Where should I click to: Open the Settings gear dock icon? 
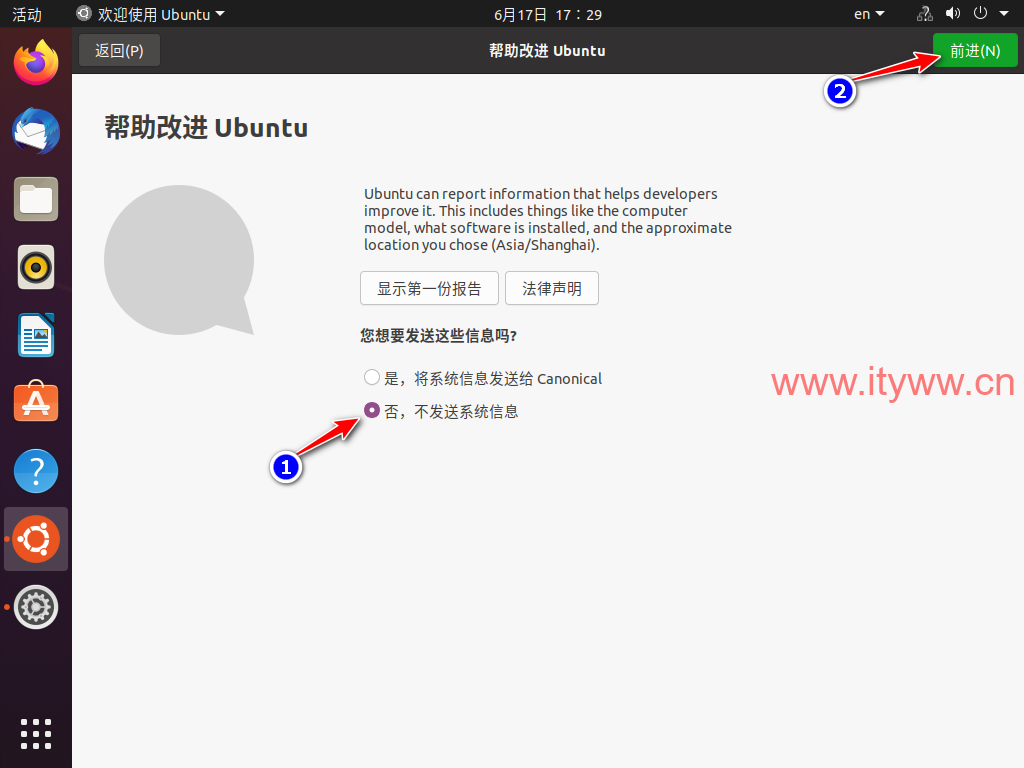[36, 607]
